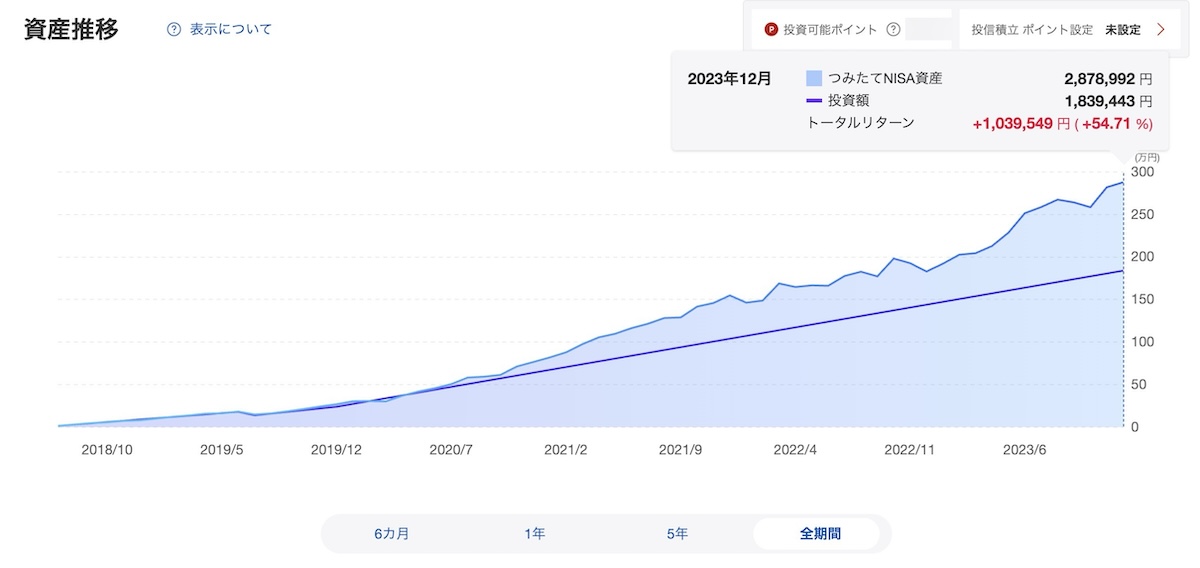Screen dimensions: 1200x568
Task: Click the 50 y-axis value
Action: pos(1141,384)
